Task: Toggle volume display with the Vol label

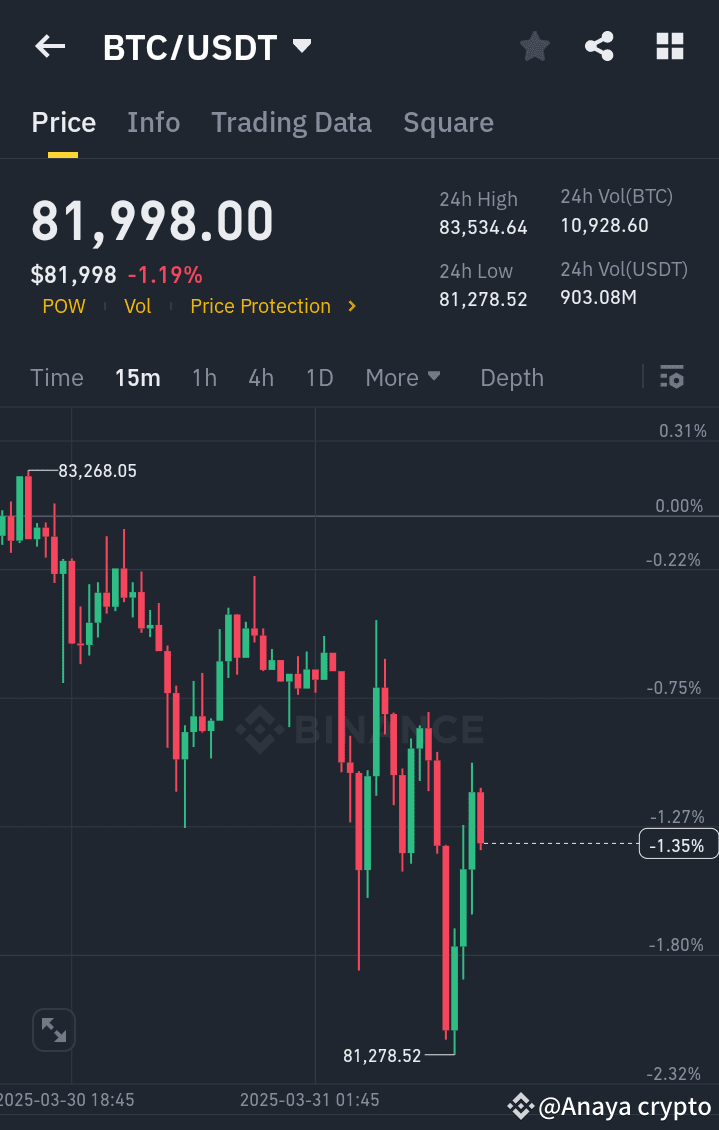Action: pyautogui.click(x=138, y=306)
